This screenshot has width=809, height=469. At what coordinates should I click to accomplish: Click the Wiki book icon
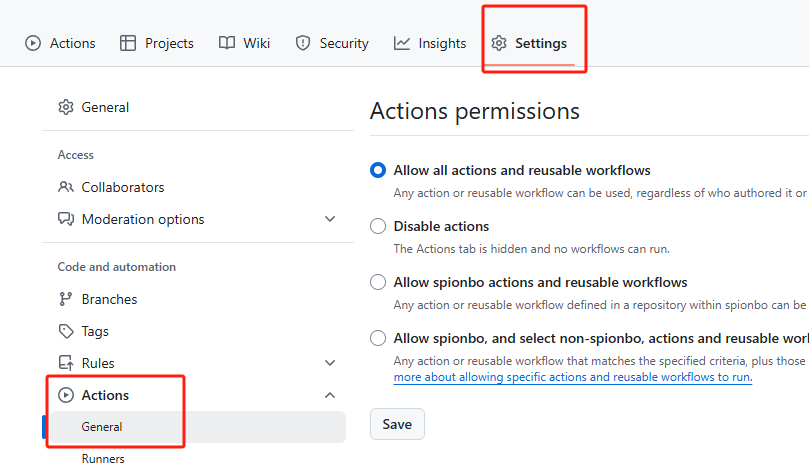[226, 43]
